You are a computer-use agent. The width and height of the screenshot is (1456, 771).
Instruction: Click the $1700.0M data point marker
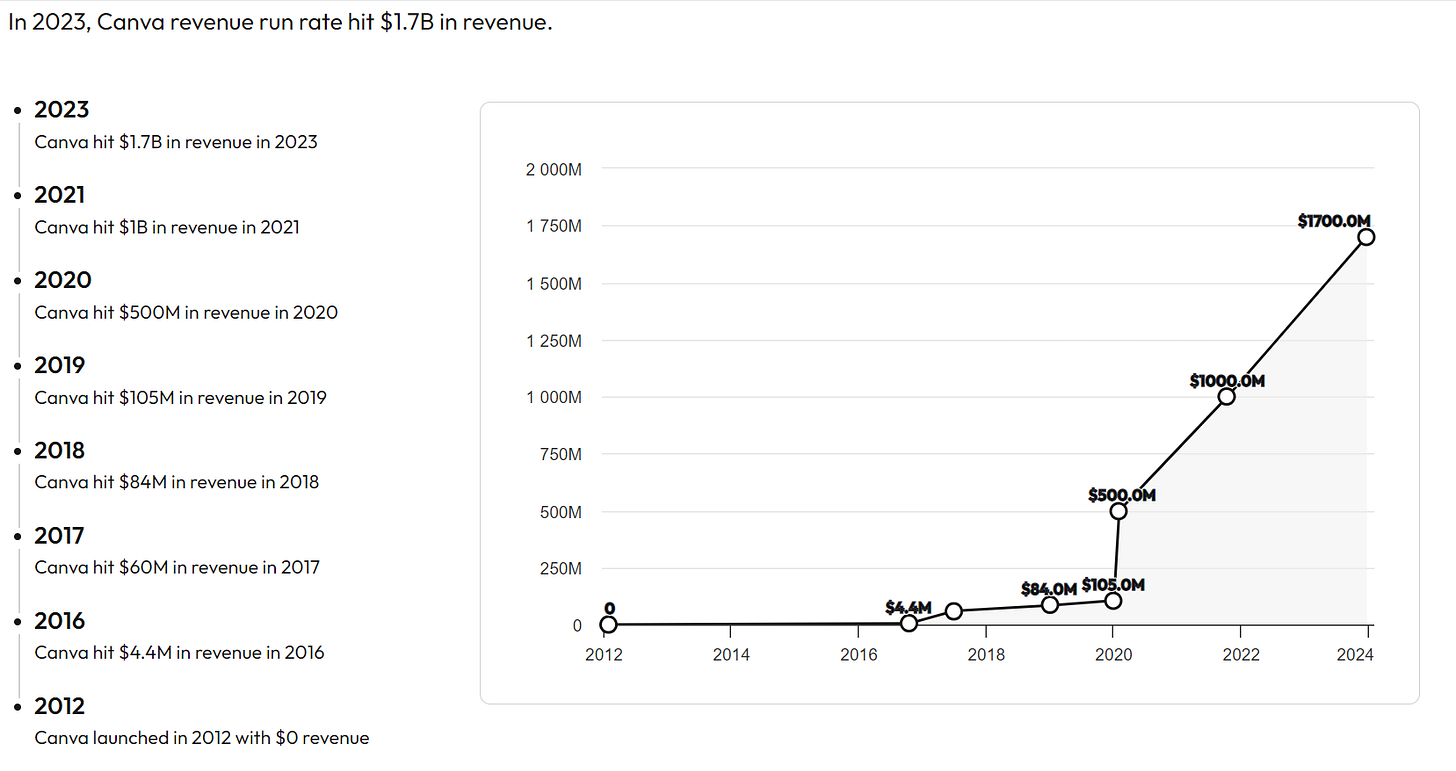tap(1367, 237)
